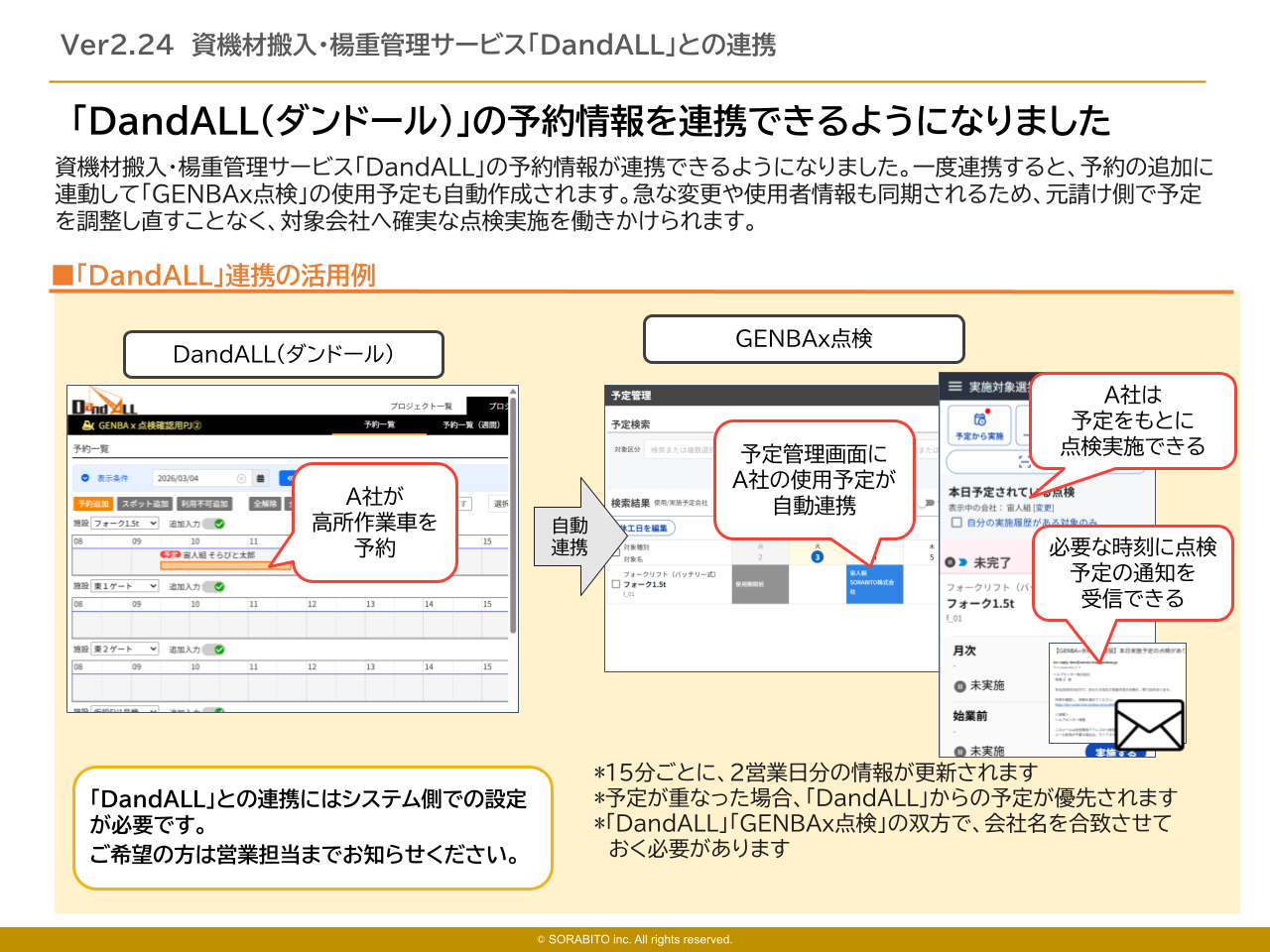Open the フォーク1.5t facility dropdown
The height and width of the screenshot is (952, 1270).
click(126, 524)
